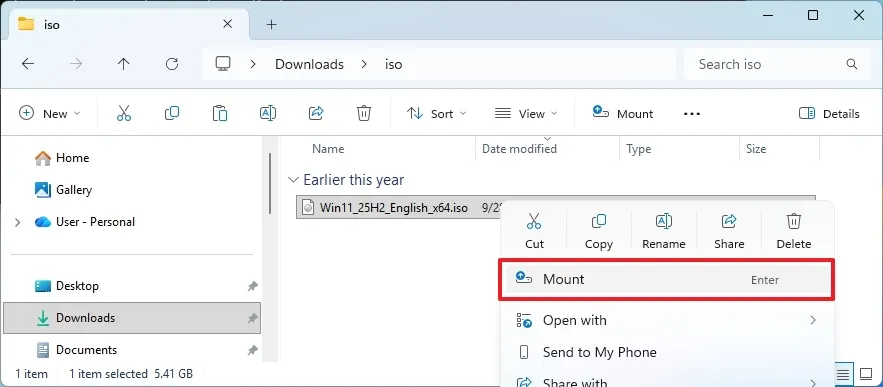Open the Open with submenu
Image resolution: width=883 pixels, height=387 pixels.
(x=666, y=321)
